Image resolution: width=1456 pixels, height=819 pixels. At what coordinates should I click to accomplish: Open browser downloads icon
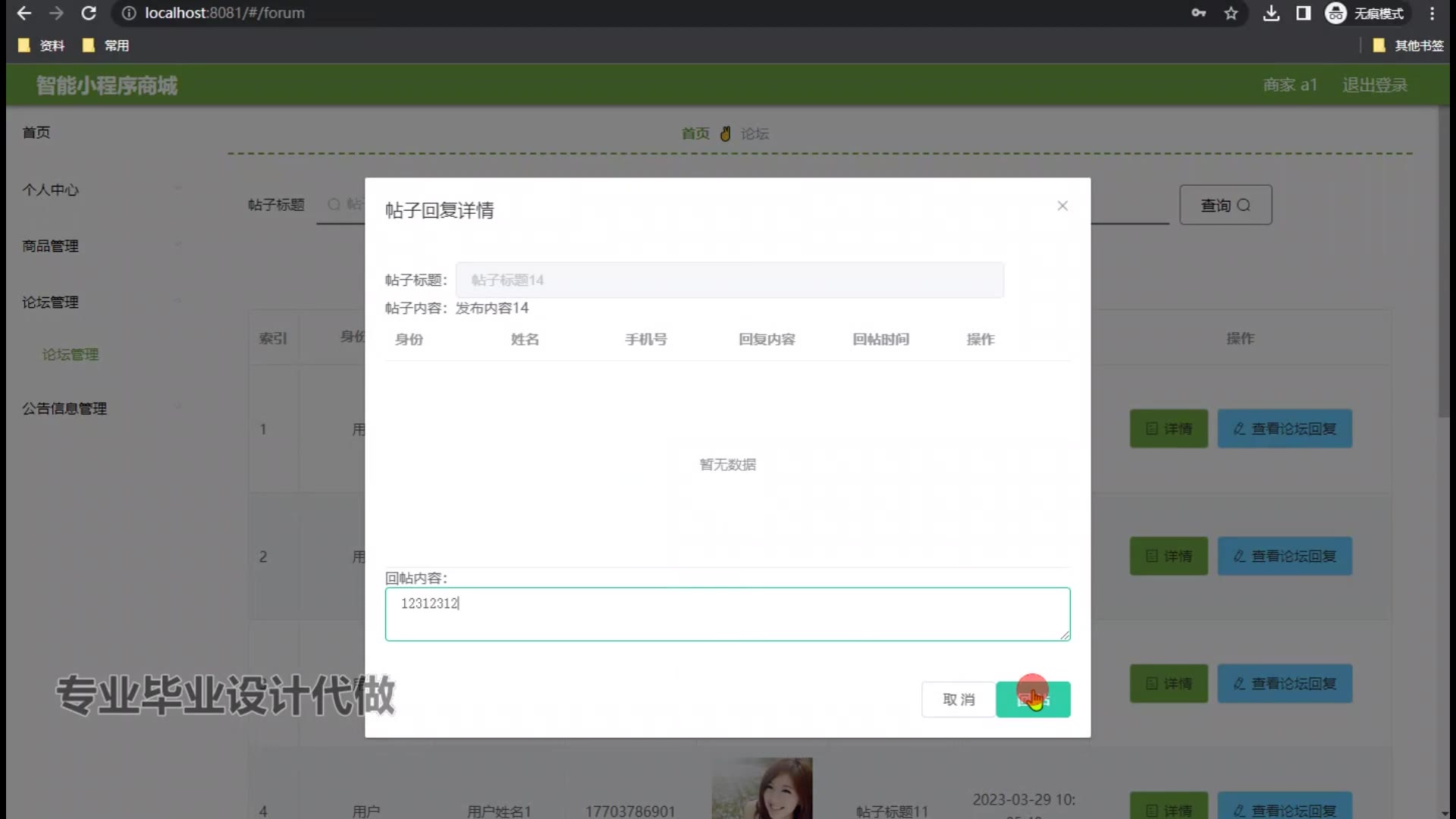pyautogui.click(x=1271, y=13)
